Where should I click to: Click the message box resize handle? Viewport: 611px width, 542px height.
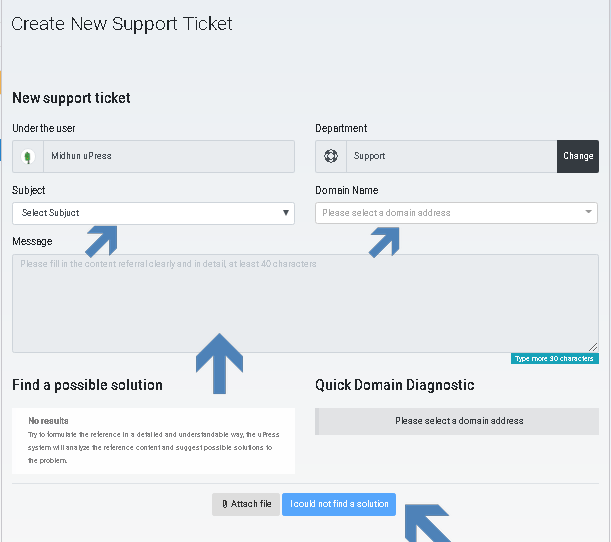pos(593,347)
